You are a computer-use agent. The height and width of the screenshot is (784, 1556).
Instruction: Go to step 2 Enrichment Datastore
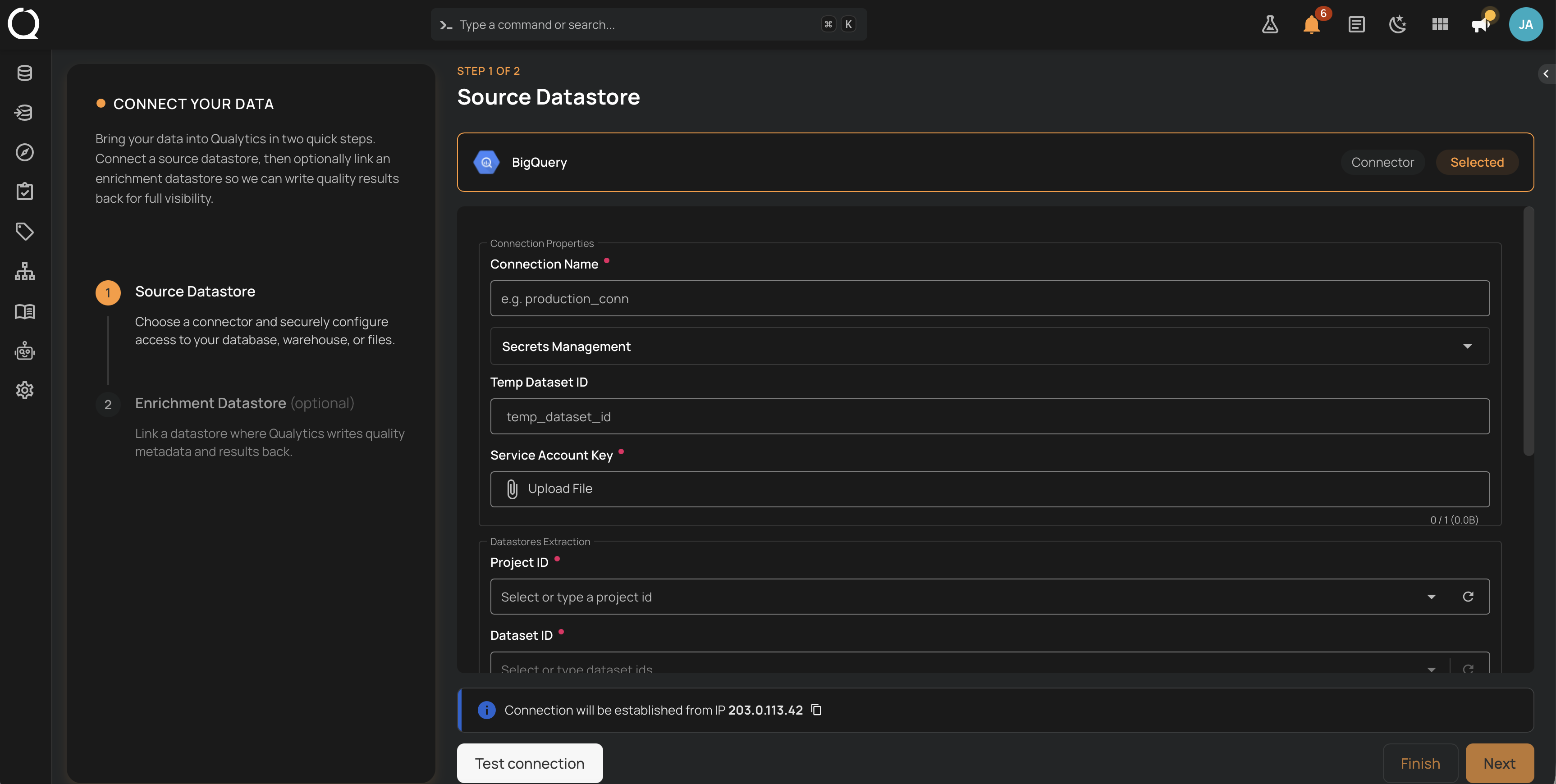(x=244, y=403)
